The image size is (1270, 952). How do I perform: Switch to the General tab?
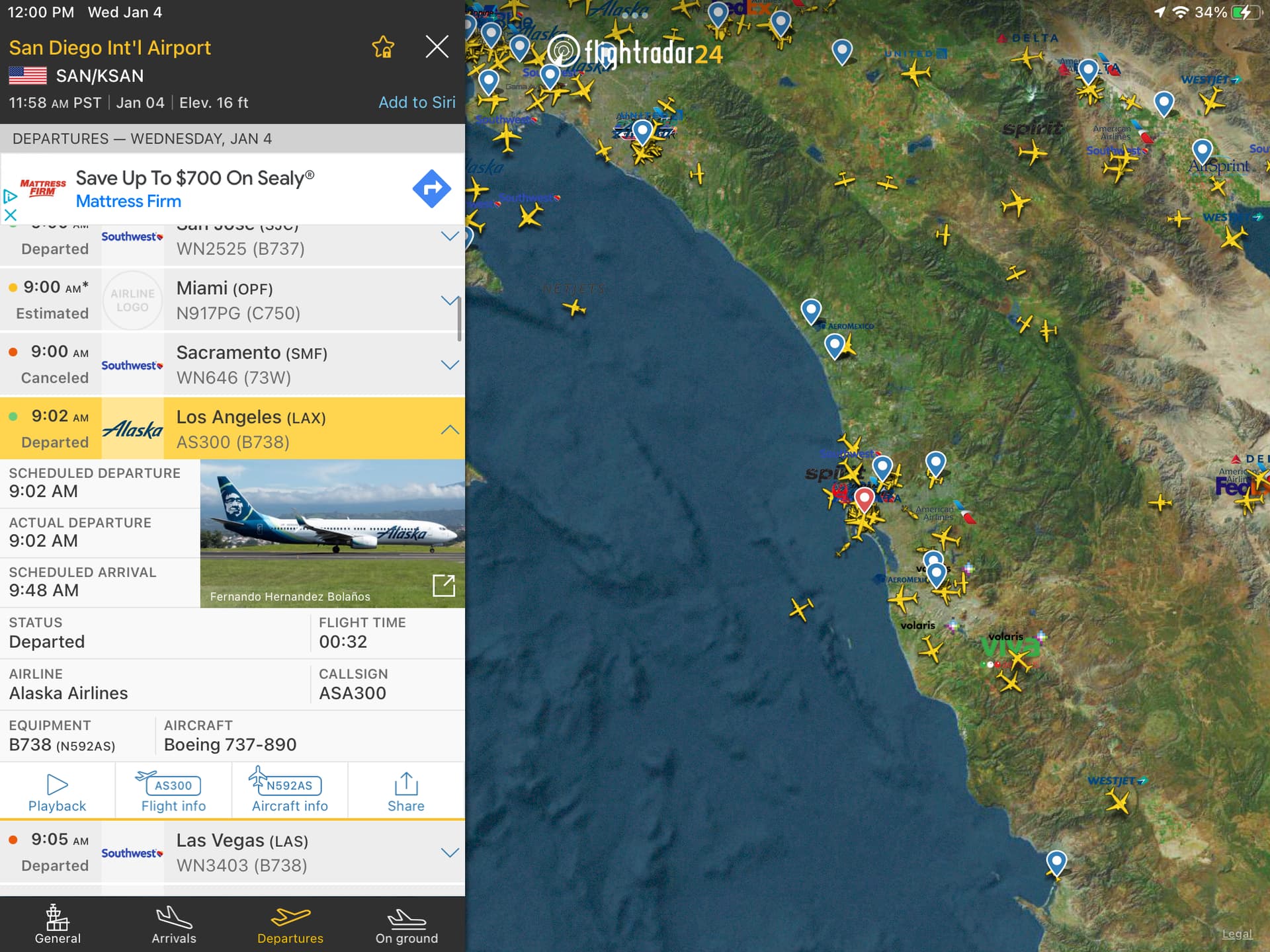click(x=58, y=924)
